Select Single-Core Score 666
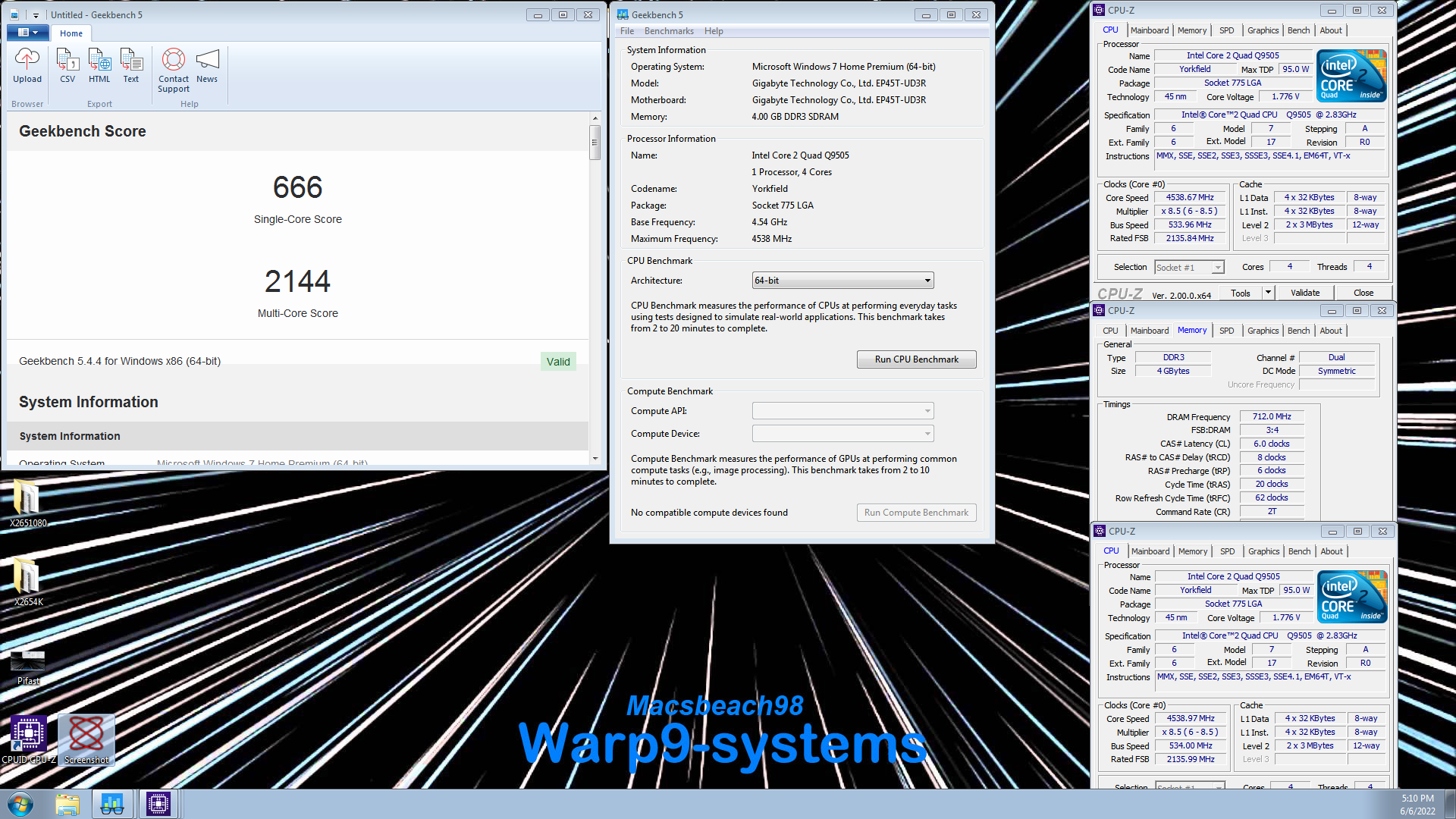This screenshot has height=819, width=1456. click(297, 187)
